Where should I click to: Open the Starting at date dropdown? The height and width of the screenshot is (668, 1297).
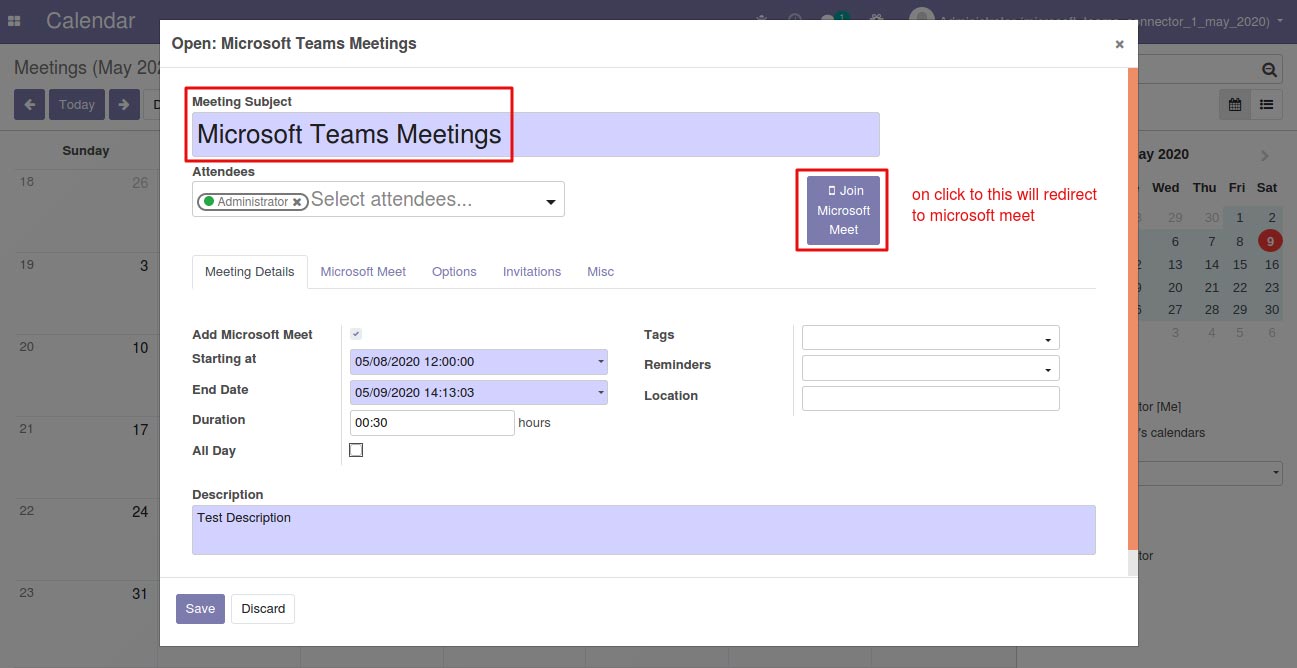(x=601, y=362)
